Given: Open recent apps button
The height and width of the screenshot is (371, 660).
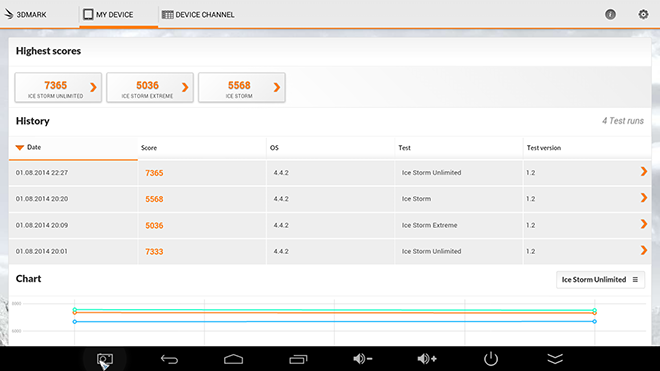Looking at the screenshot, I should coord(298,359).
